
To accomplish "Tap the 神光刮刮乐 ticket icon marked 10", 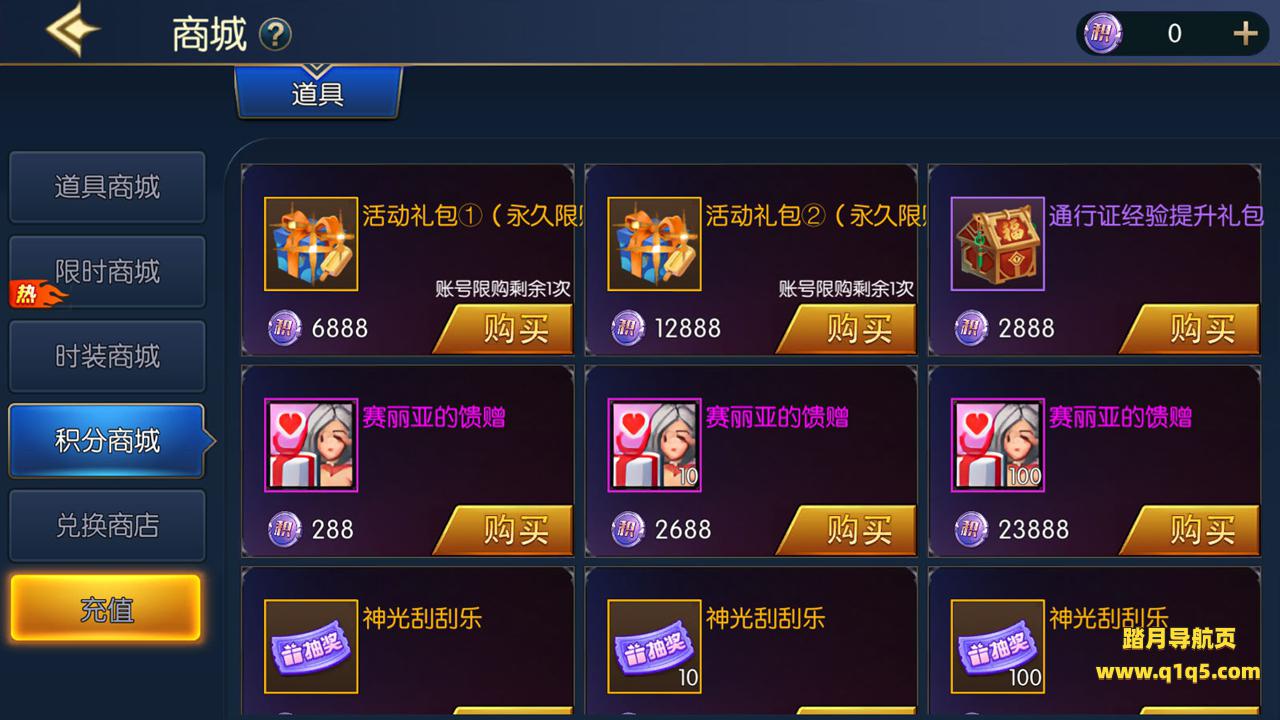I will click(654, 646).
